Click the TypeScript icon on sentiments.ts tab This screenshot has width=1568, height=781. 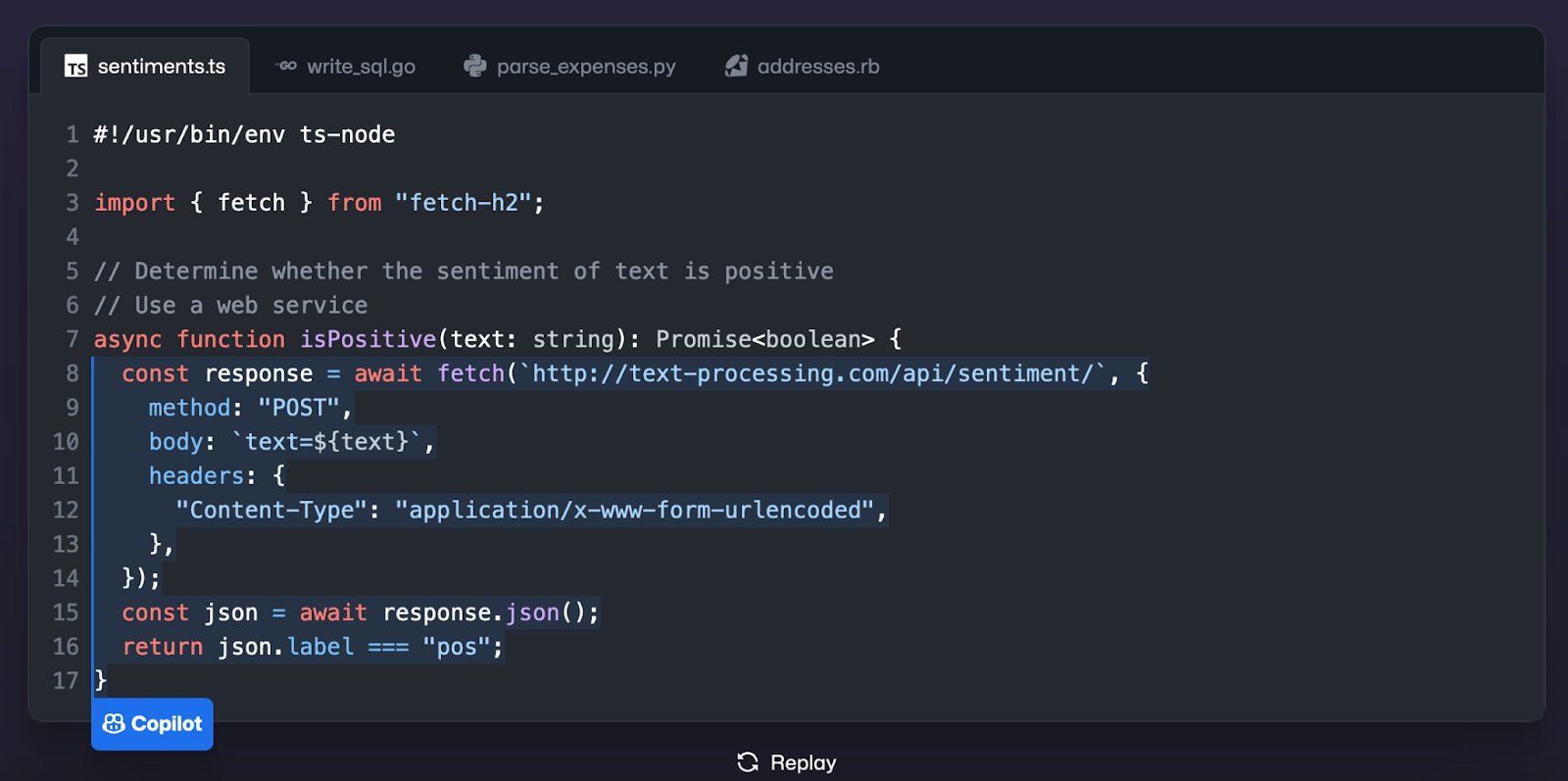tap(75, 67)
